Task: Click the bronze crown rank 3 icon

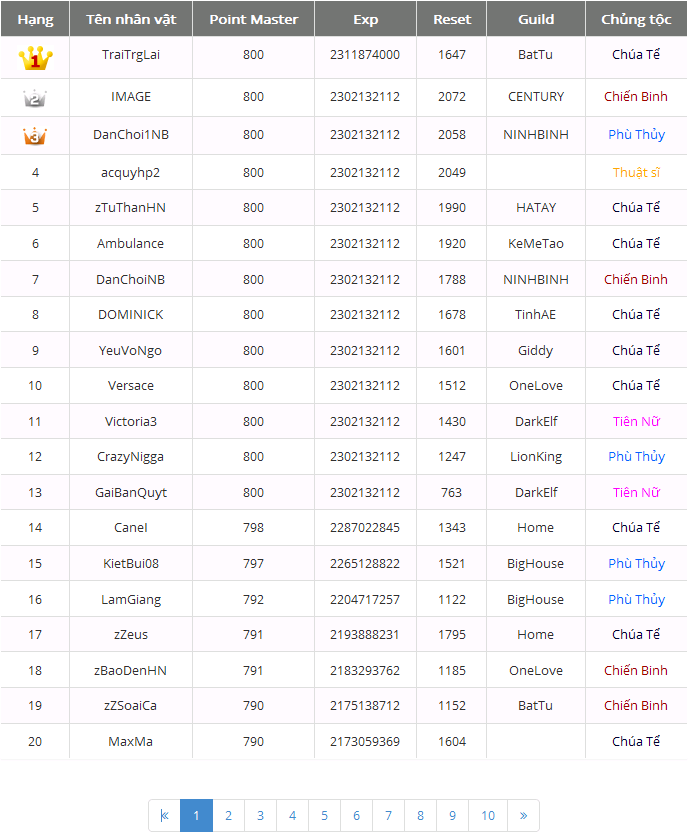Action: tap(35, 135)
